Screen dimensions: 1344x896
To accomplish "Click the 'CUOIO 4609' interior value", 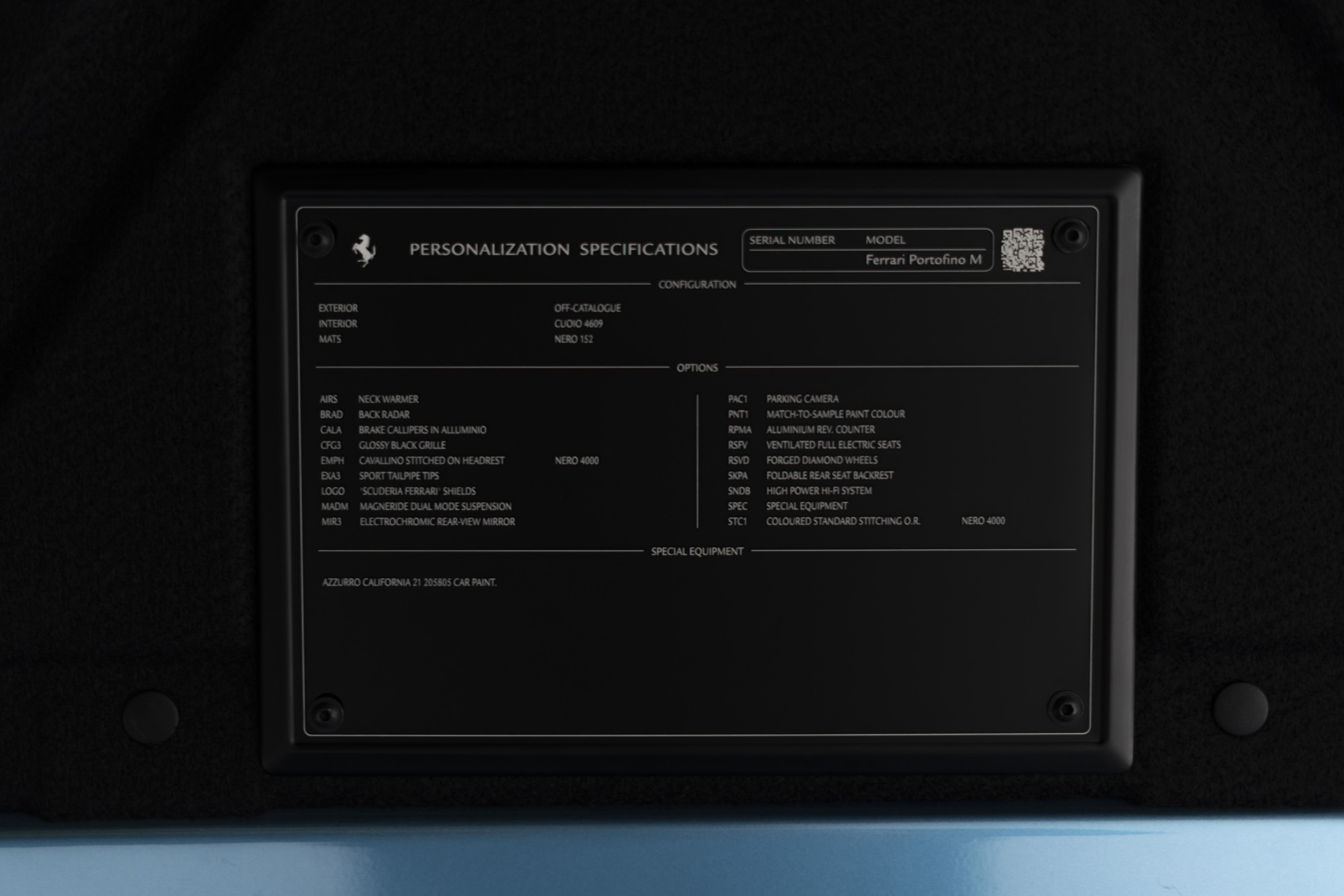I will tap(578, 323).
